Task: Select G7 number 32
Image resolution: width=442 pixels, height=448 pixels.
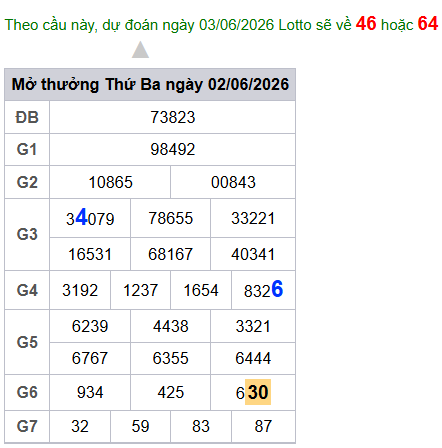Action: click(x=80, y=426)
